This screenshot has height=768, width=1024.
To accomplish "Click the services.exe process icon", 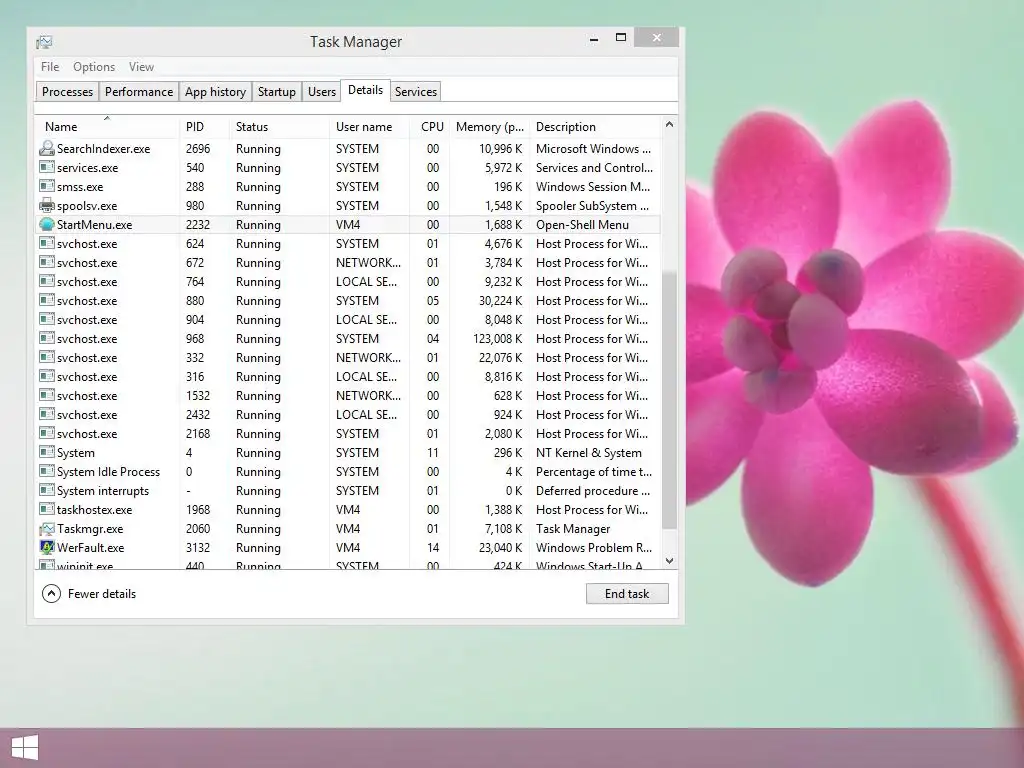I will (47, 167).
